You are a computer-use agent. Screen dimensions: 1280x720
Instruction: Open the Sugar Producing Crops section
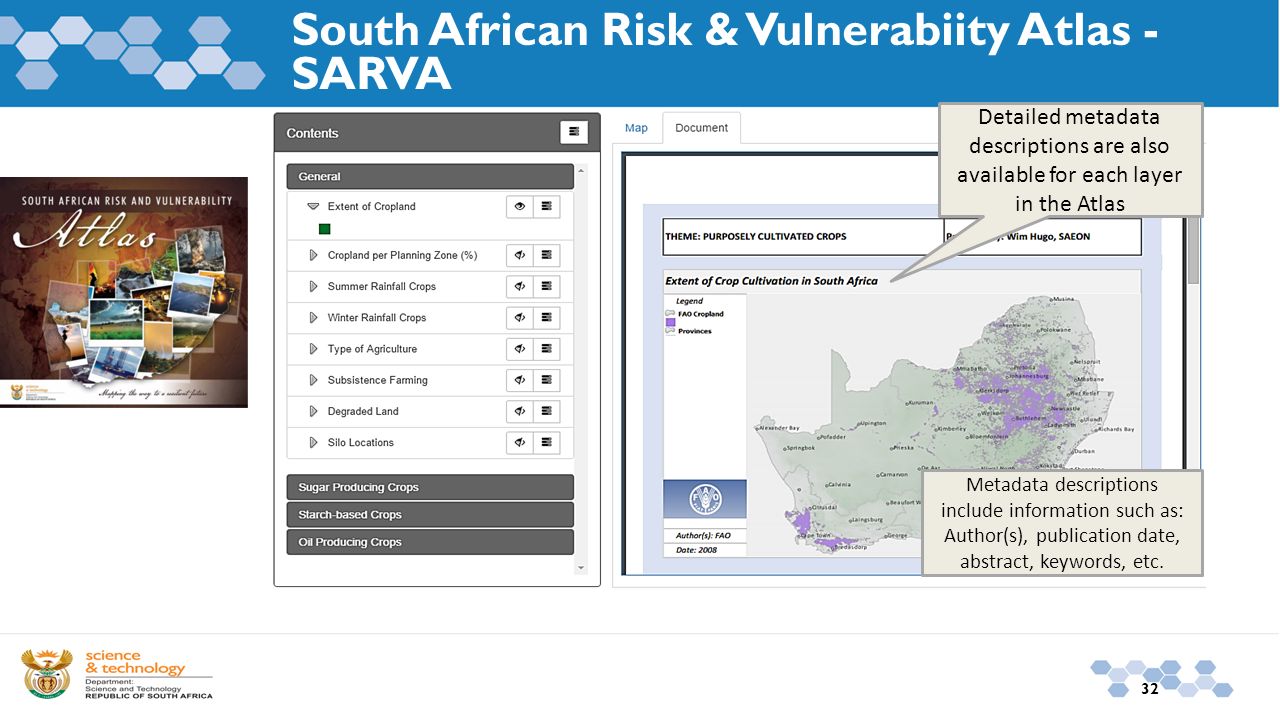pos(430,487)
